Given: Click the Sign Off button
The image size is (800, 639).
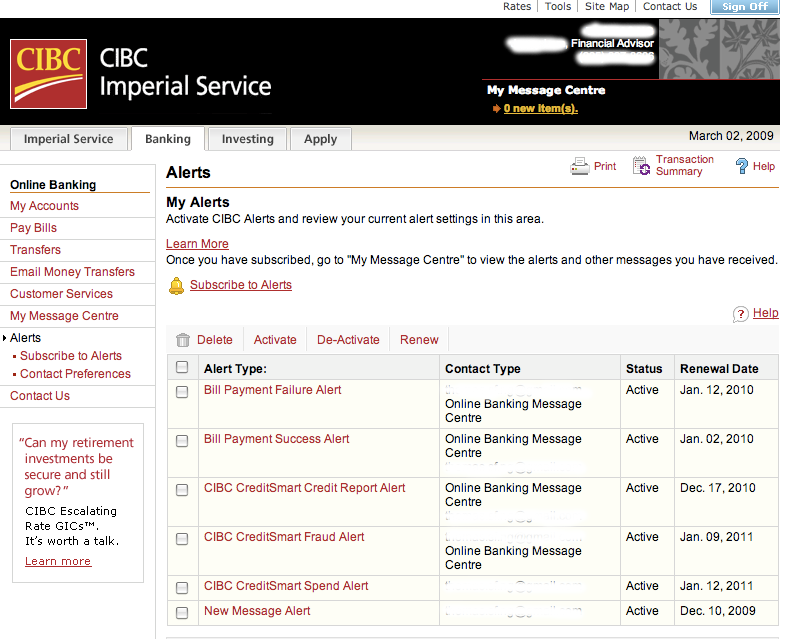Looking at the screenshot, I should click(x=745, y=7).
